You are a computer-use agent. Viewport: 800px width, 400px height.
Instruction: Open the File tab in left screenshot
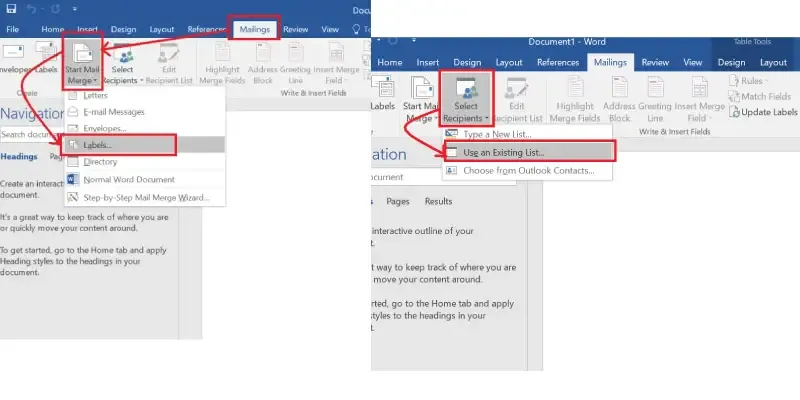point(12,29)
